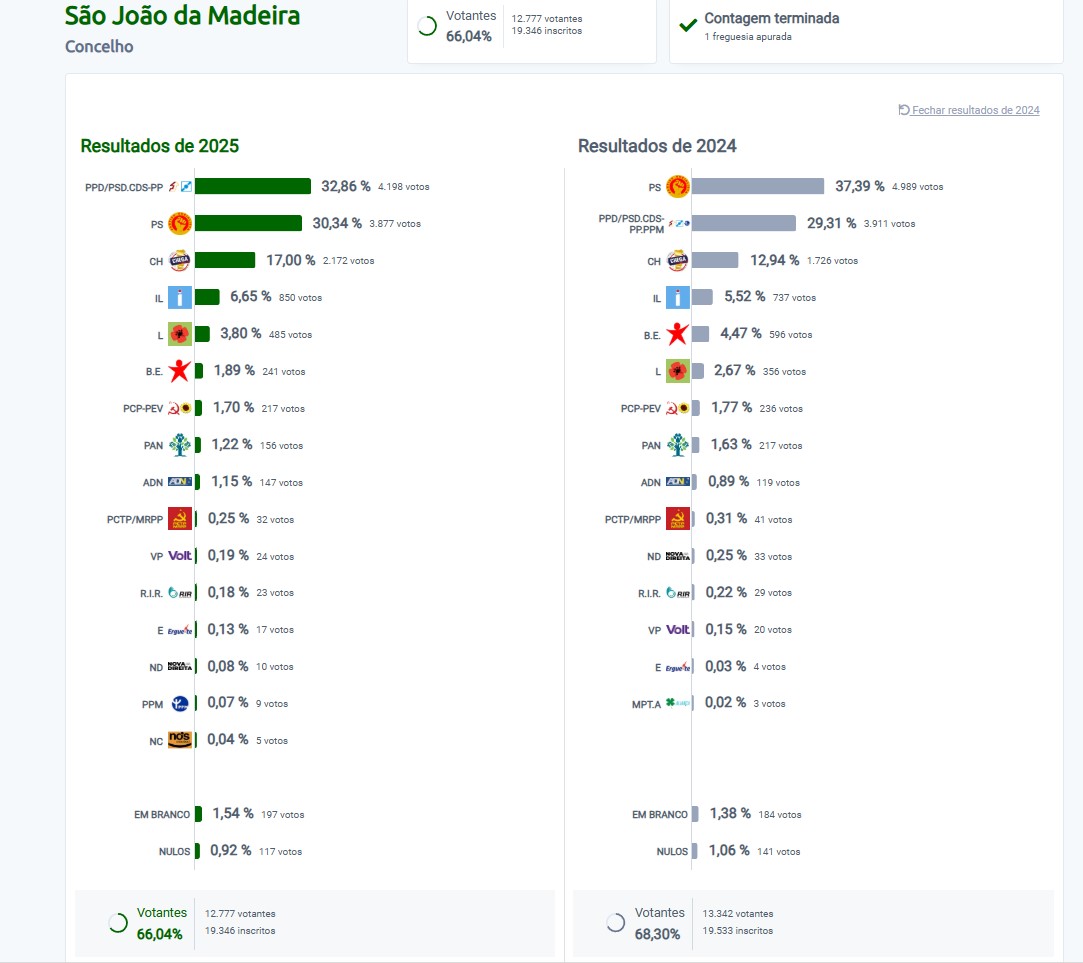1083x963 pixels.
Task: Click 'Resultados de 2024' heading
Action: click(x=657, y=146)
